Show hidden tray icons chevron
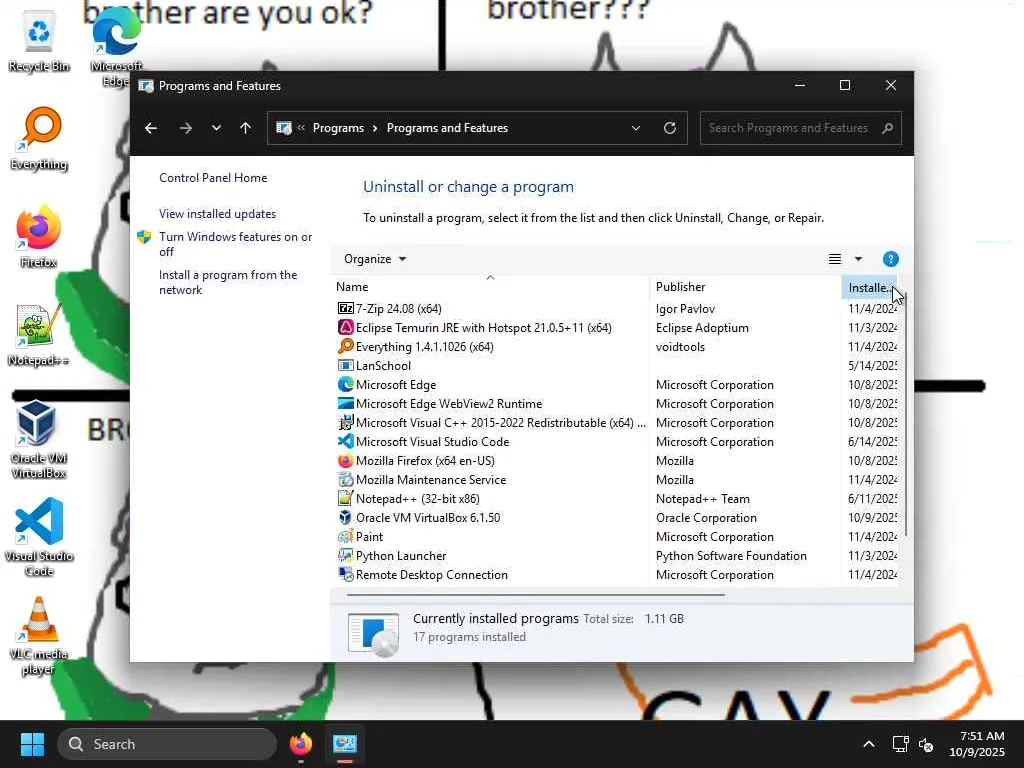This screenshot has height=768, width=1024. click(x=869, y=744)
